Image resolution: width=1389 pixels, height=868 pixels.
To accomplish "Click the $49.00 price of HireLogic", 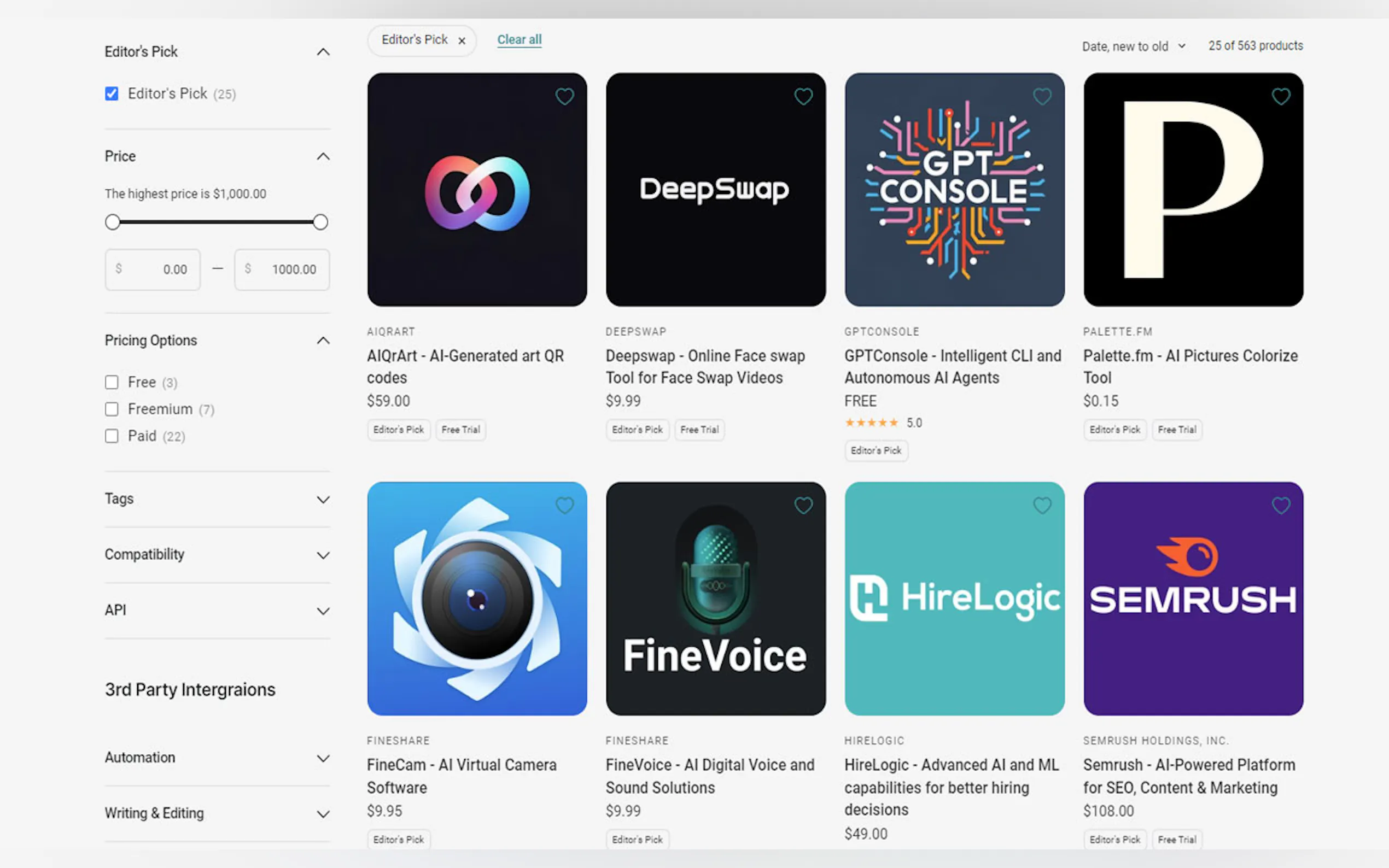I will pyautogui.click(x=866, y=834).
